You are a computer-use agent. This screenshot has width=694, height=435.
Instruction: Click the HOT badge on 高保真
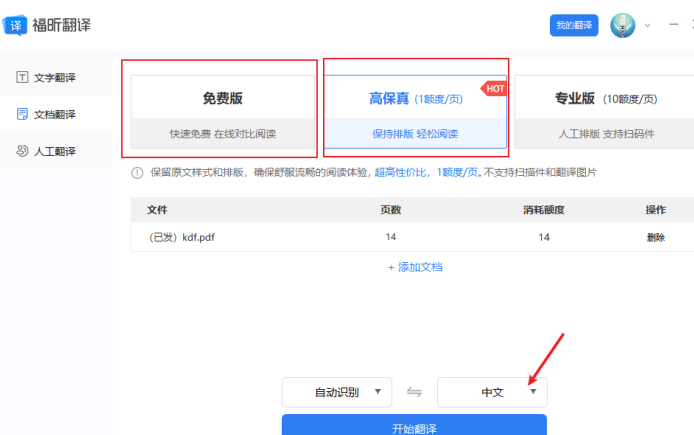click(x=494, y=89)
